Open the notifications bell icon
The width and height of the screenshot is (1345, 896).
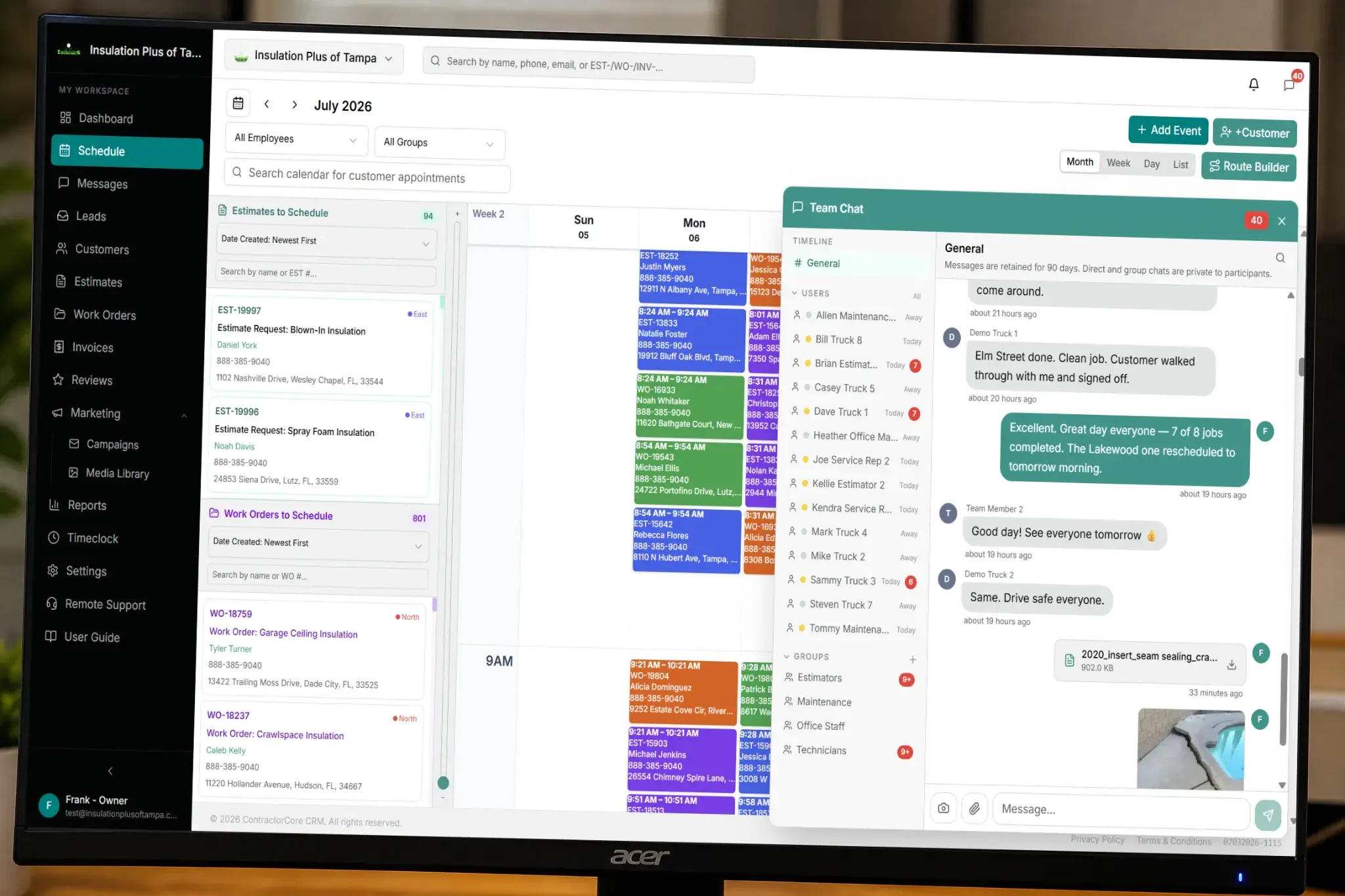tap(1253, 84)
